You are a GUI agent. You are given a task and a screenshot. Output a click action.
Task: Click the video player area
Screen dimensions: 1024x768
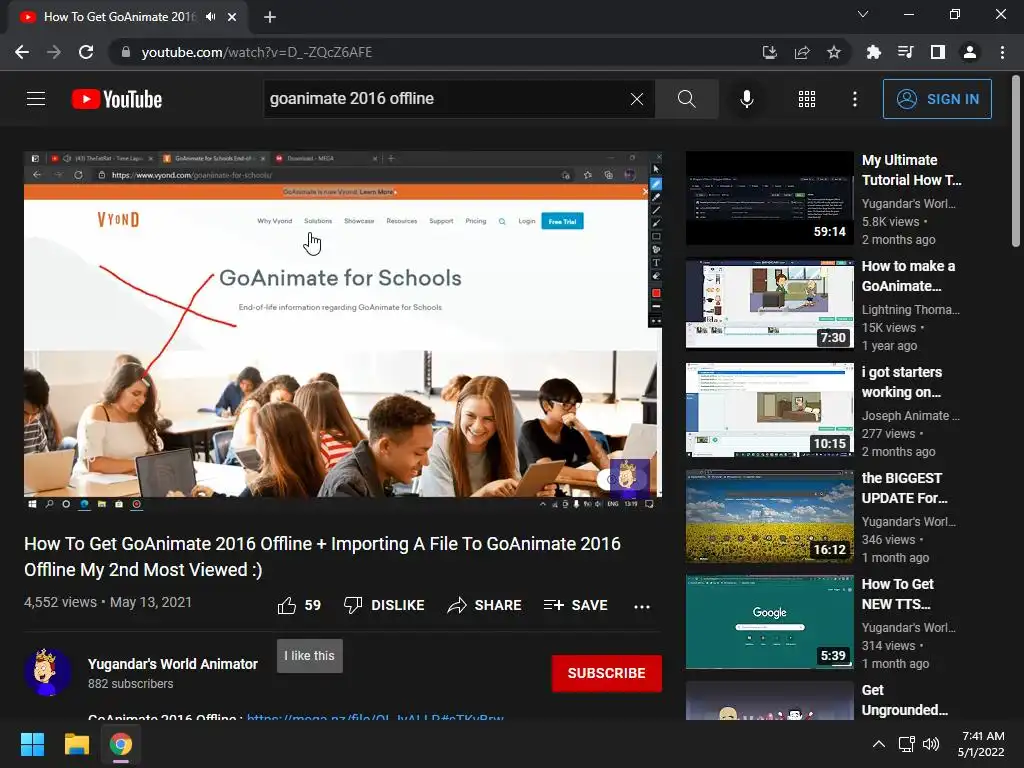click(343, 331)
